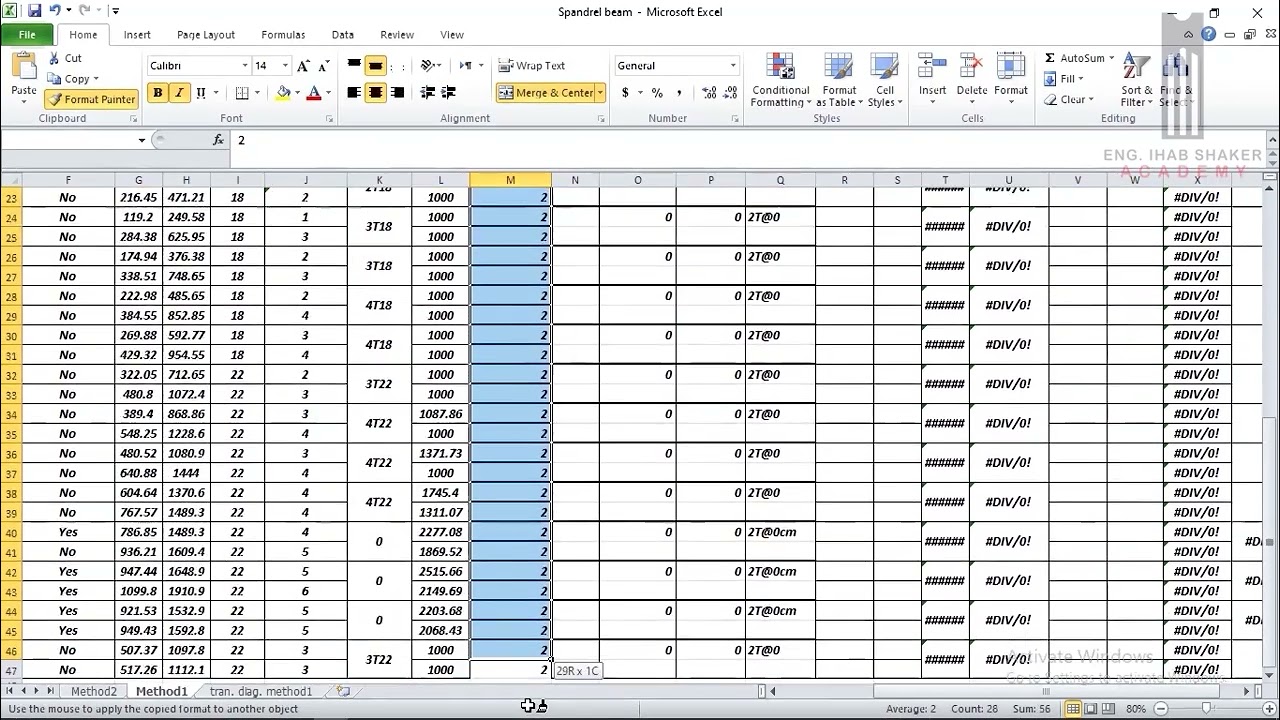Click the Delete cells icon
This screenshot has width=1280, height=720.
click(x=971, y=68)
